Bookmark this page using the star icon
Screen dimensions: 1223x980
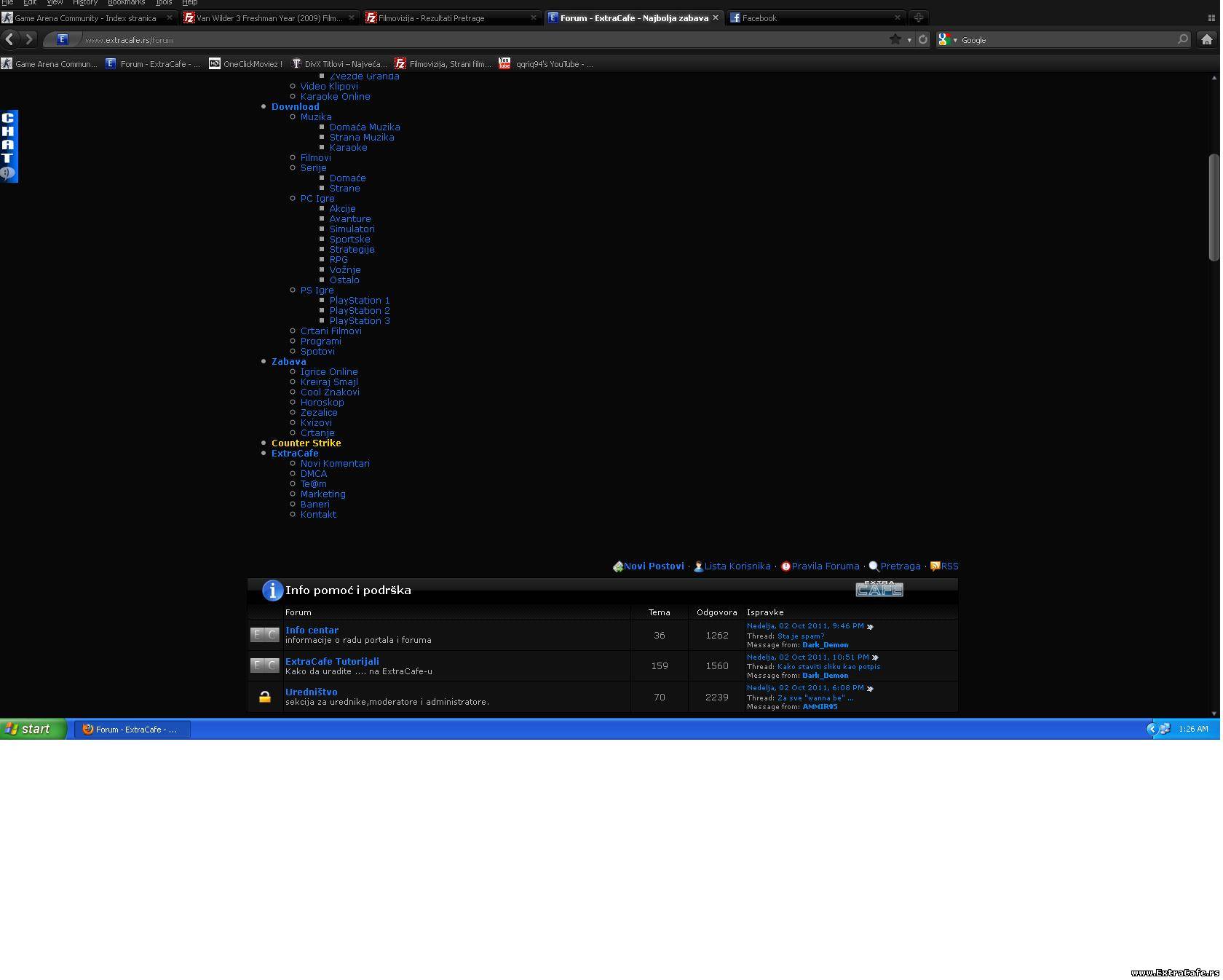tap(895, 39)
